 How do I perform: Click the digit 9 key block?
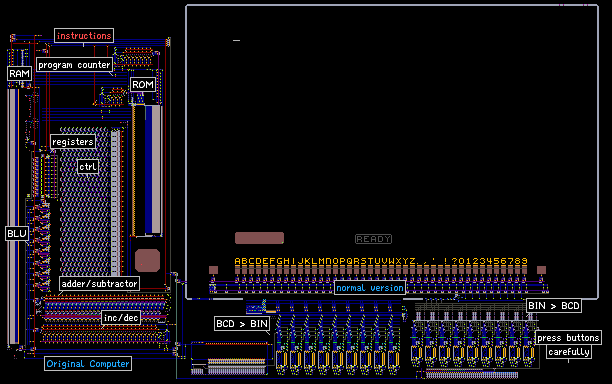524,270
